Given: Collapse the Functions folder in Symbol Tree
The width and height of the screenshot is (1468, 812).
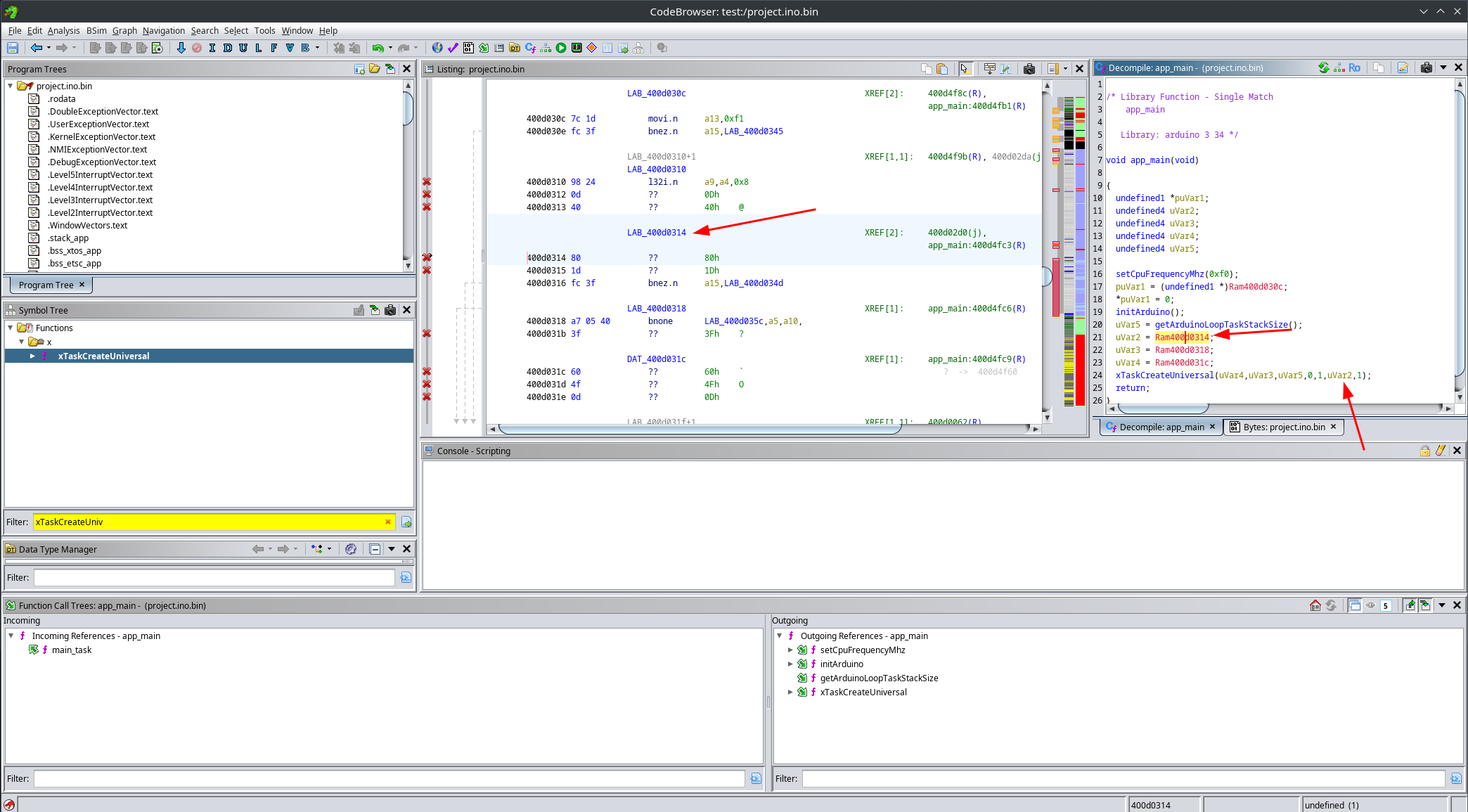Looking at the screenshot, I should pyautogui.click(x=11, y=328).
